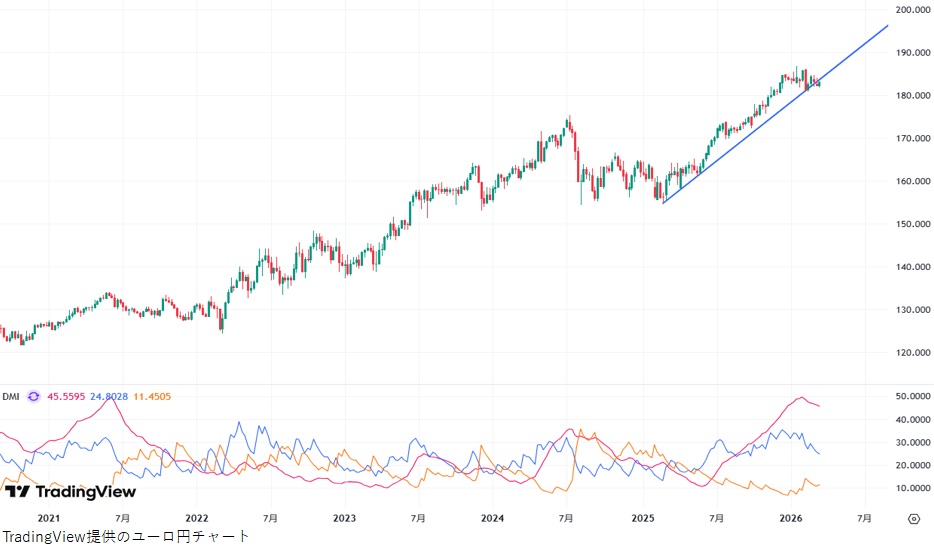This screenshot has height=550, width=934.
Task: Open the TradingView提供のユーロ円チャート caption link
Action: point(125,537)
